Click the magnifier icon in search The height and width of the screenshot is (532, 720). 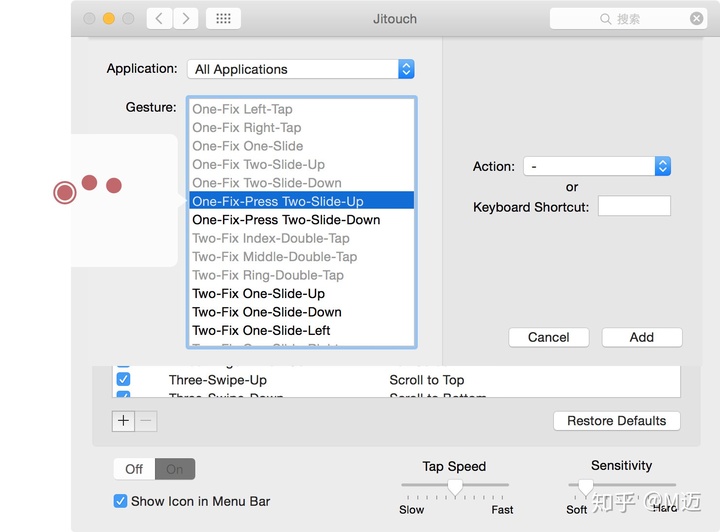606,19
